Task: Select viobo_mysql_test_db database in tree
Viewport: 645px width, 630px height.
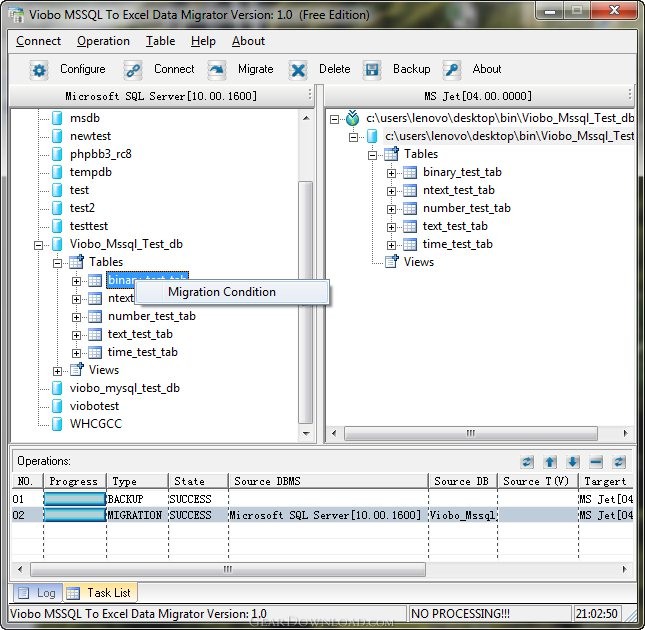Action: [x=124, y=388]
